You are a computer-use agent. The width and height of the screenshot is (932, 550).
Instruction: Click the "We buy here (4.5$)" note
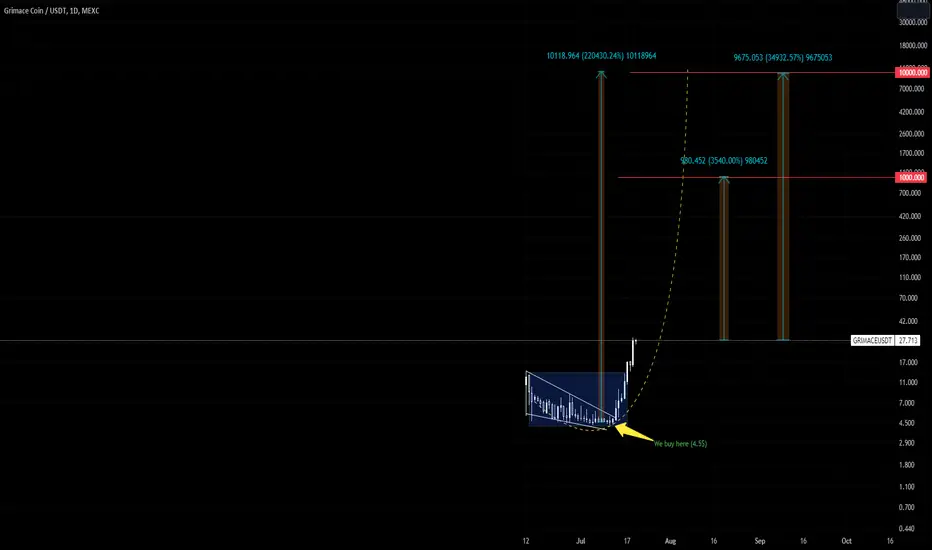680,444
